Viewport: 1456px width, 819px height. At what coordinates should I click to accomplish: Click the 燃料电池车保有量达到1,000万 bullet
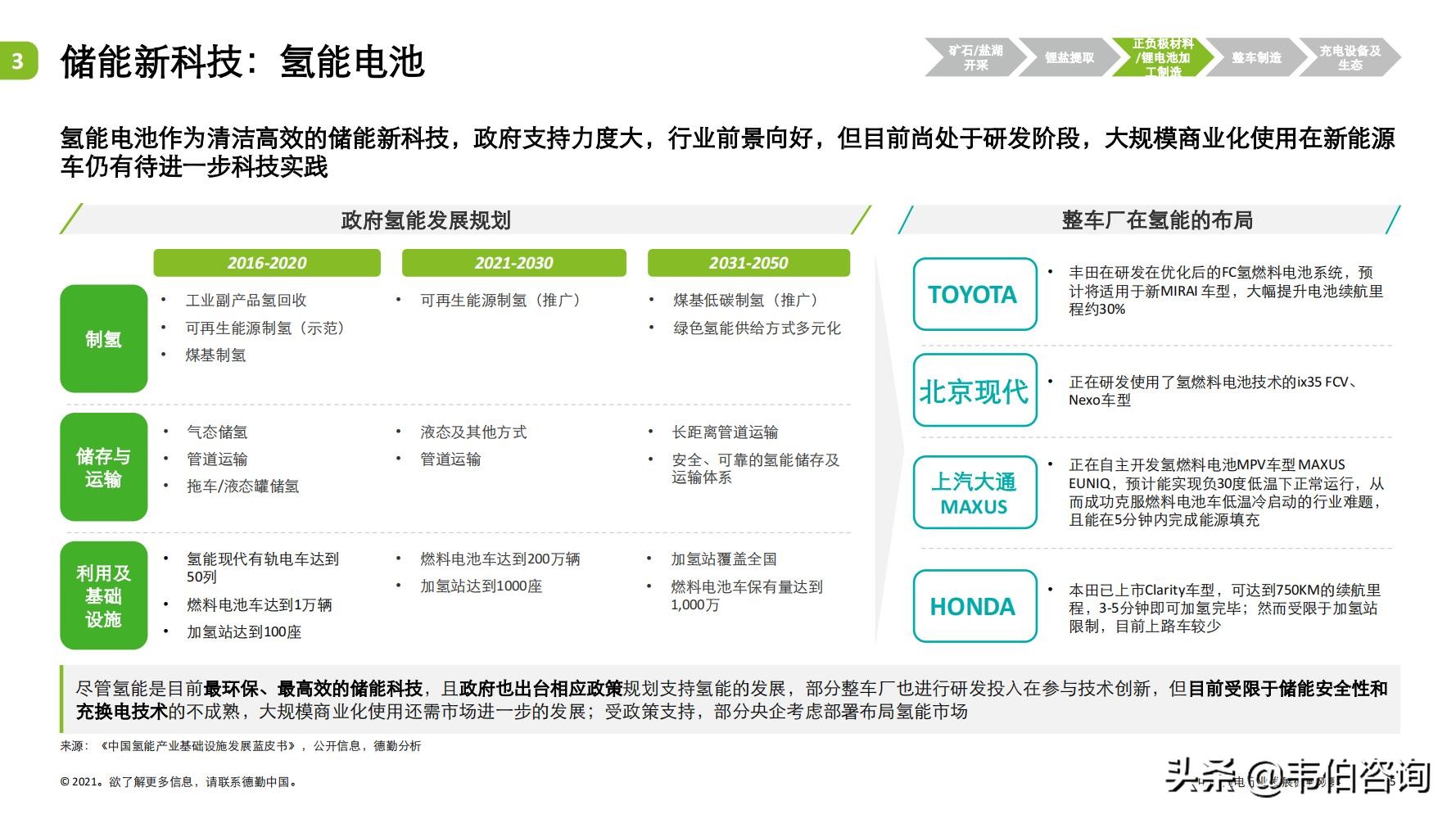tap(747, 595)
